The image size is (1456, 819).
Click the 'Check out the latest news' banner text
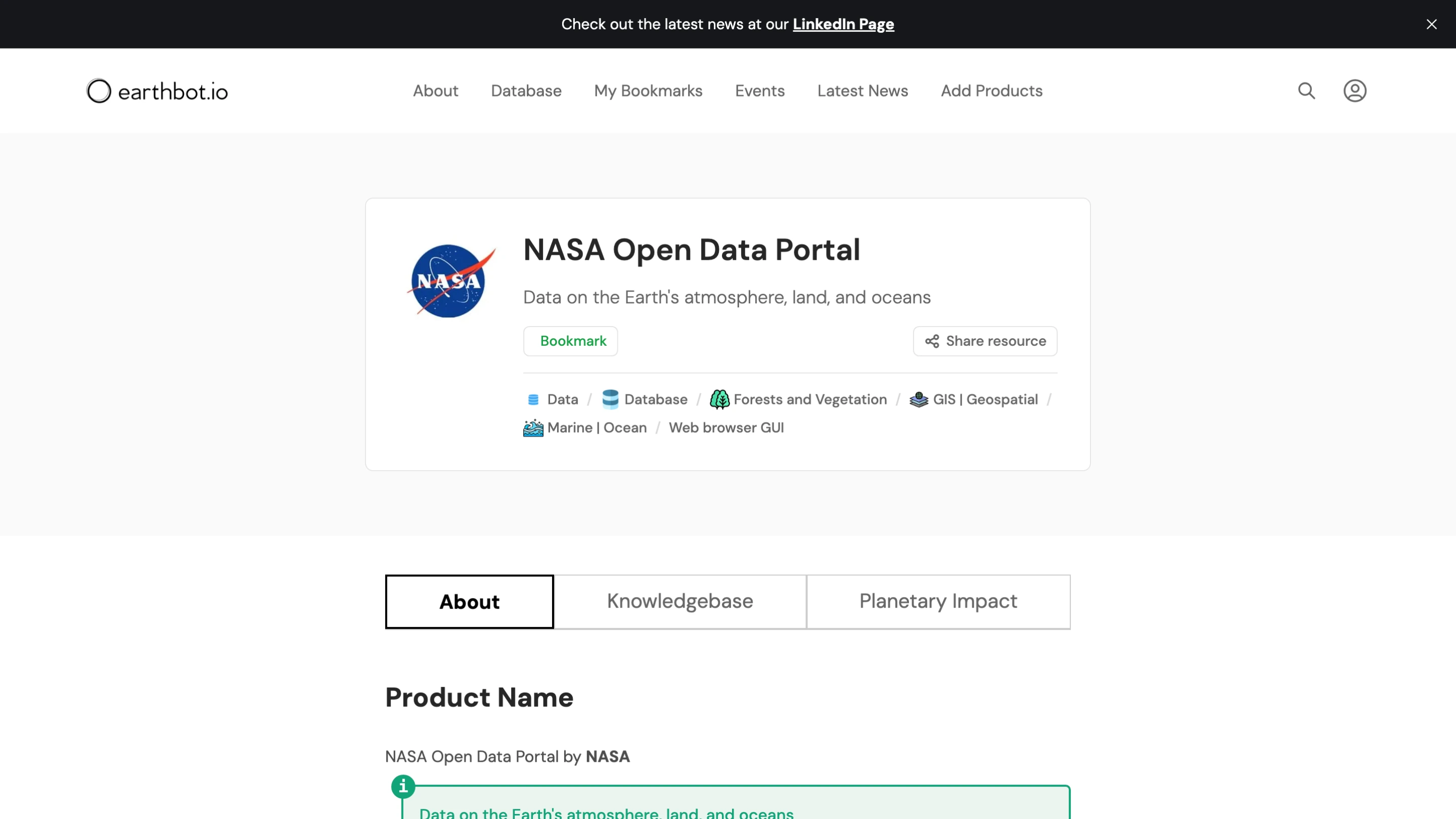click(x=674, y=24)
